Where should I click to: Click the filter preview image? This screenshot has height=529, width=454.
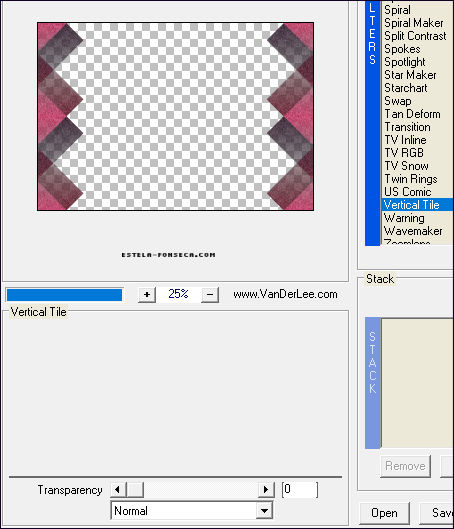tap(175, 116)
